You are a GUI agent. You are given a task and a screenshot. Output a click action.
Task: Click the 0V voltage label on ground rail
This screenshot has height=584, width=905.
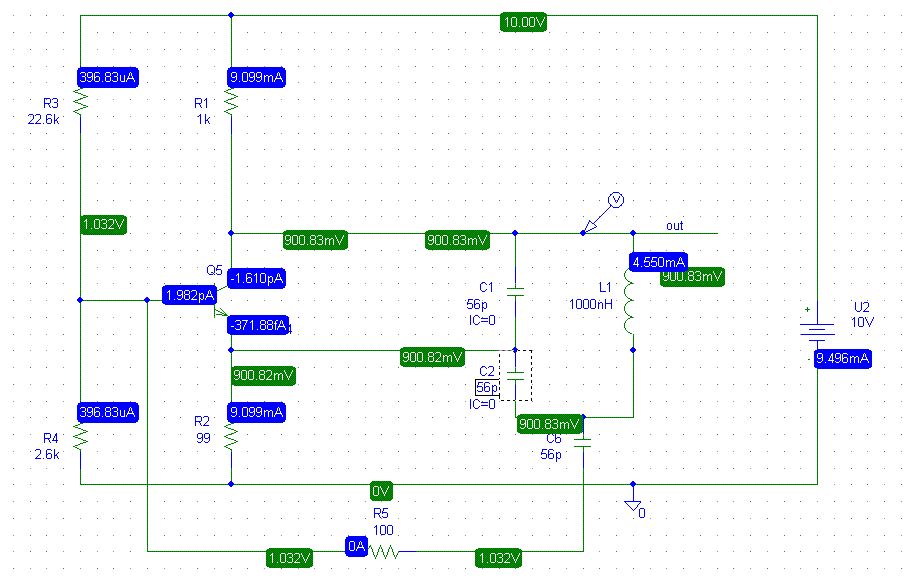point(381,491)
